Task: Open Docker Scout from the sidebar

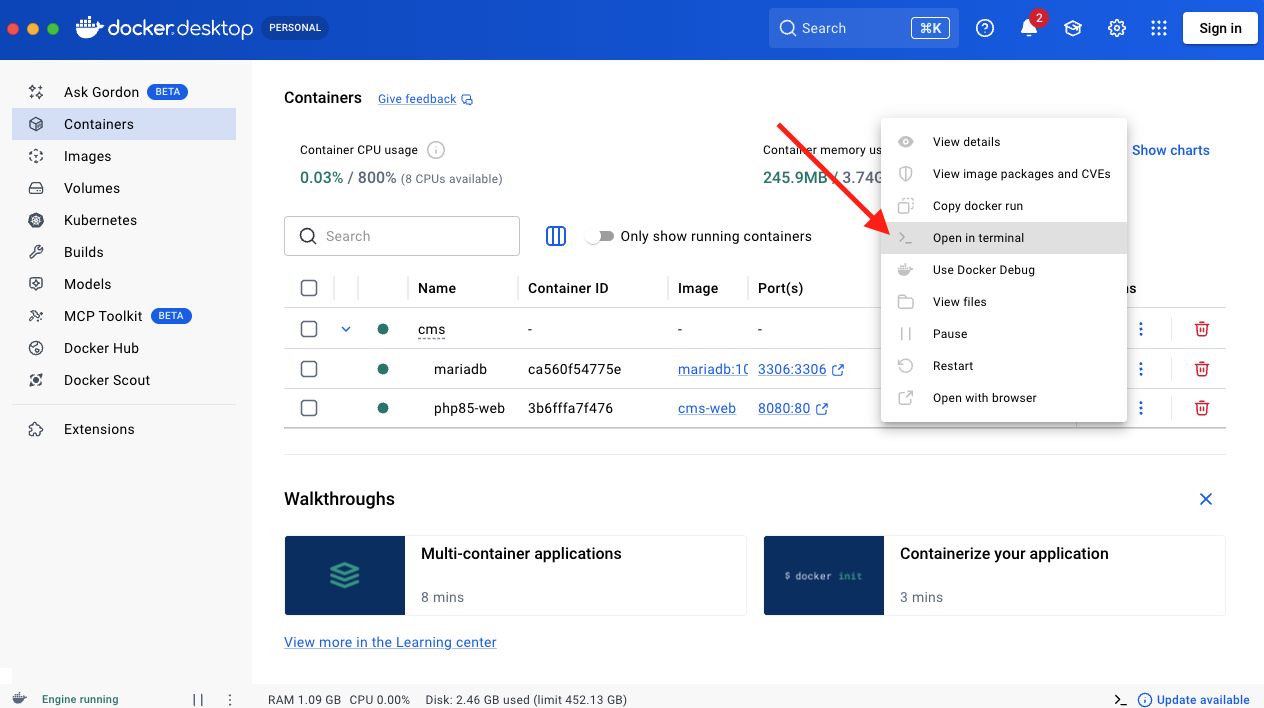Action: pos(106,380)
